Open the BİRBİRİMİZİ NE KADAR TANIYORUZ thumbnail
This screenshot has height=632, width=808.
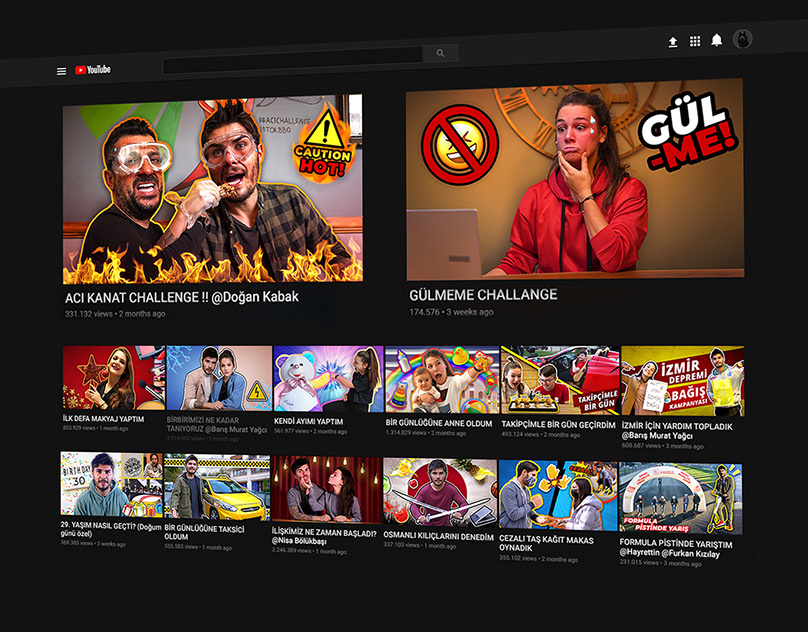pyautogui.click(x=219, y=378)
